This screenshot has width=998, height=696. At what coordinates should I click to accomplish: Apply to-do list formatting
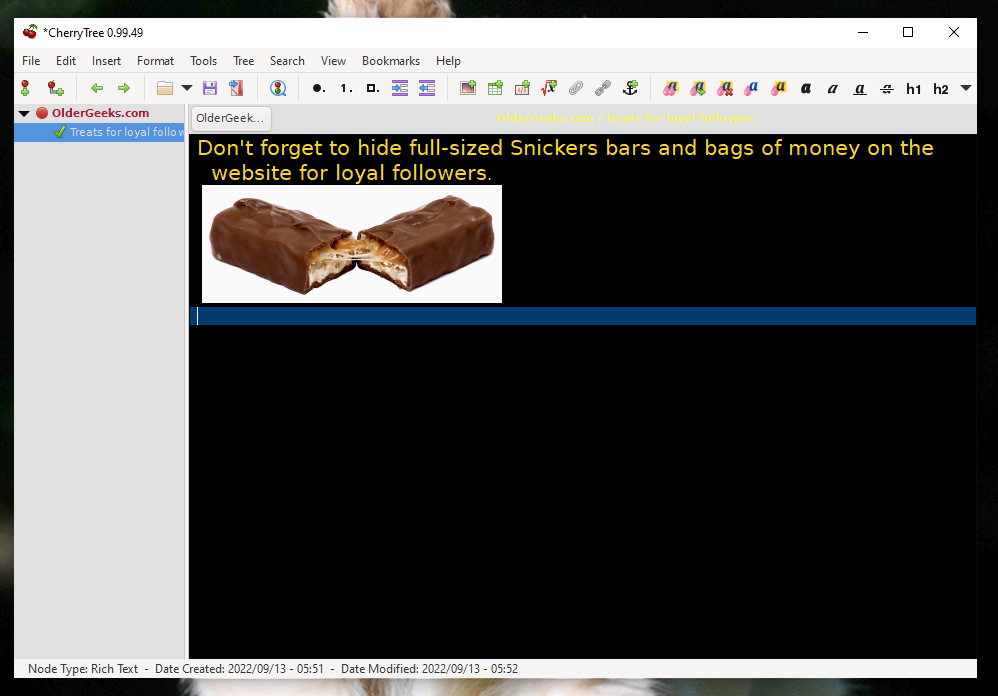tap(373, 88)
